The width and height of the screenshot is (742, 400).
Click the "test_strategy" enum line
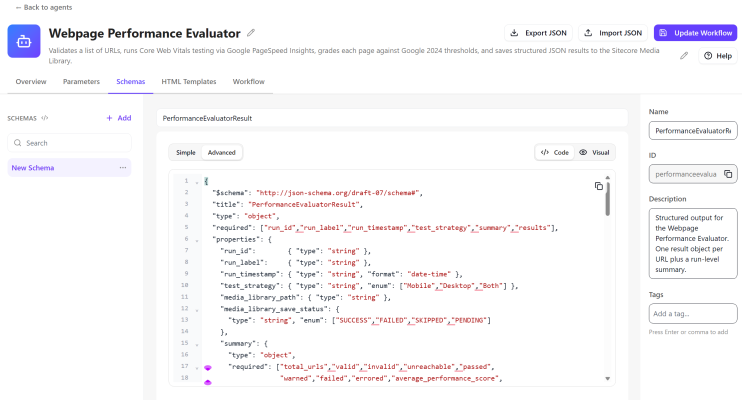coord(369,286)
